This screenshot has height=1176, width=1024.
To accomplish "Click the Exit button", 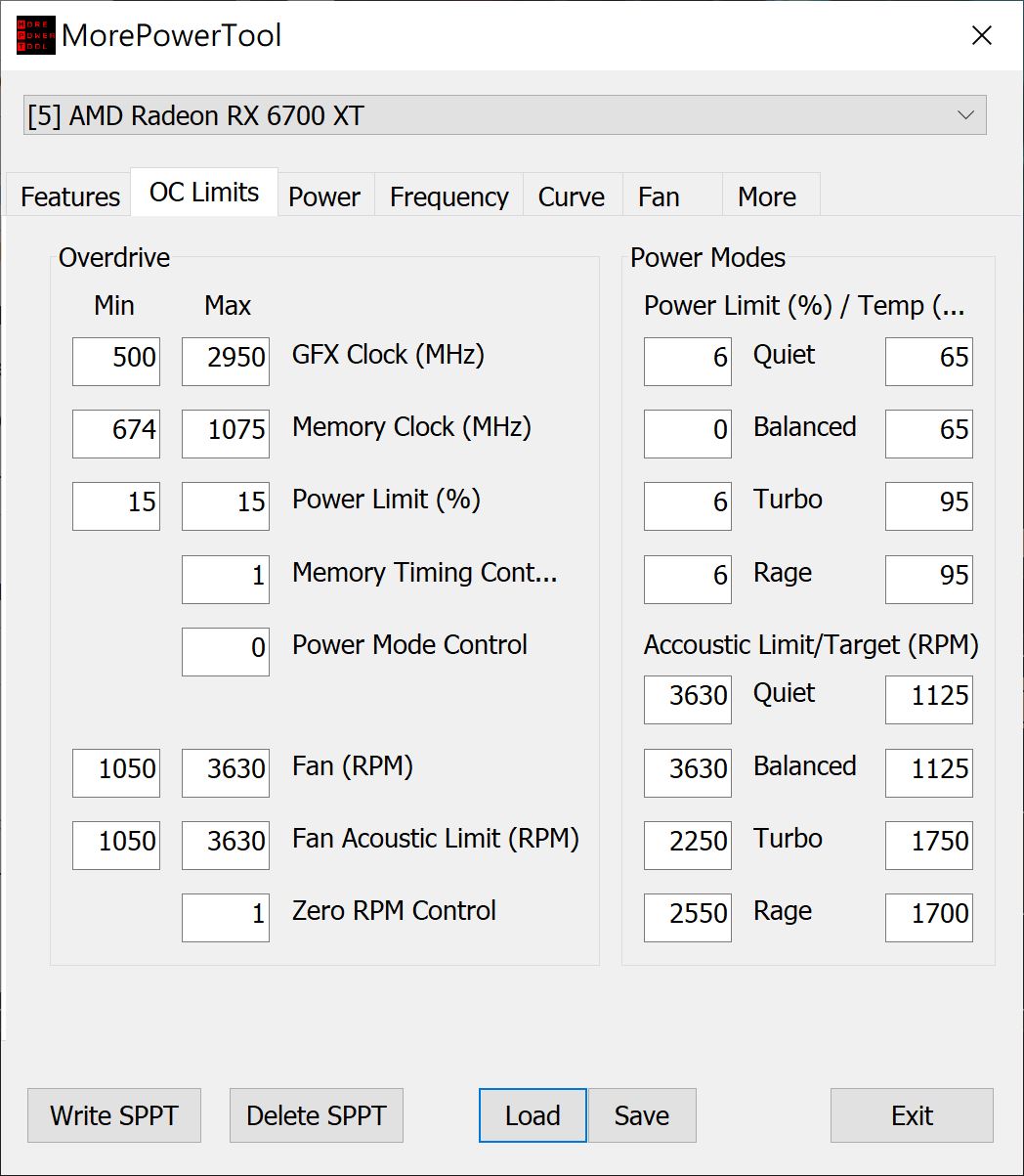I will (x=911, y=1115).
